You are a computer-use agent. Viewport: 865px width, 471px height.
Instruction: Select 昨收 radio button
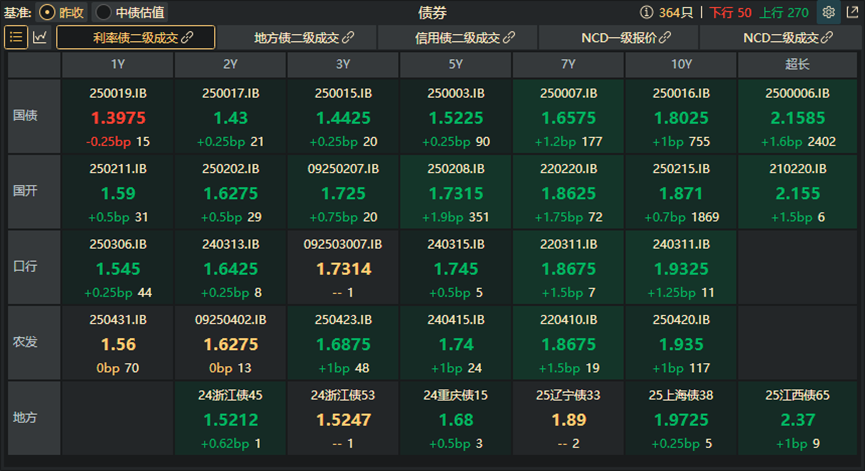tap(47, 13)
